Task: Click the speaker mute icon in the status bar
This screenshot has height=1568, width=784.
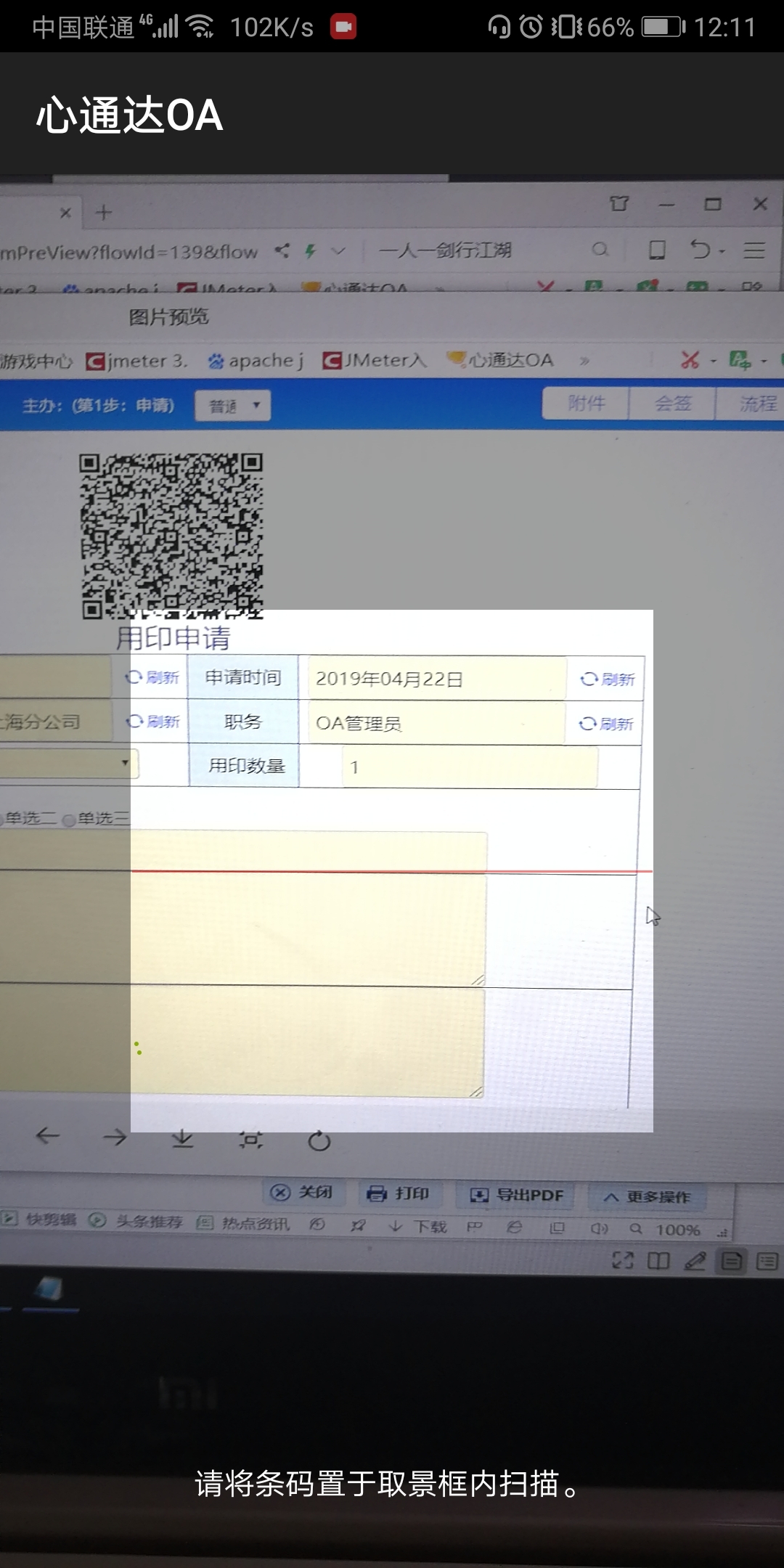Action: pos(599,1228)
